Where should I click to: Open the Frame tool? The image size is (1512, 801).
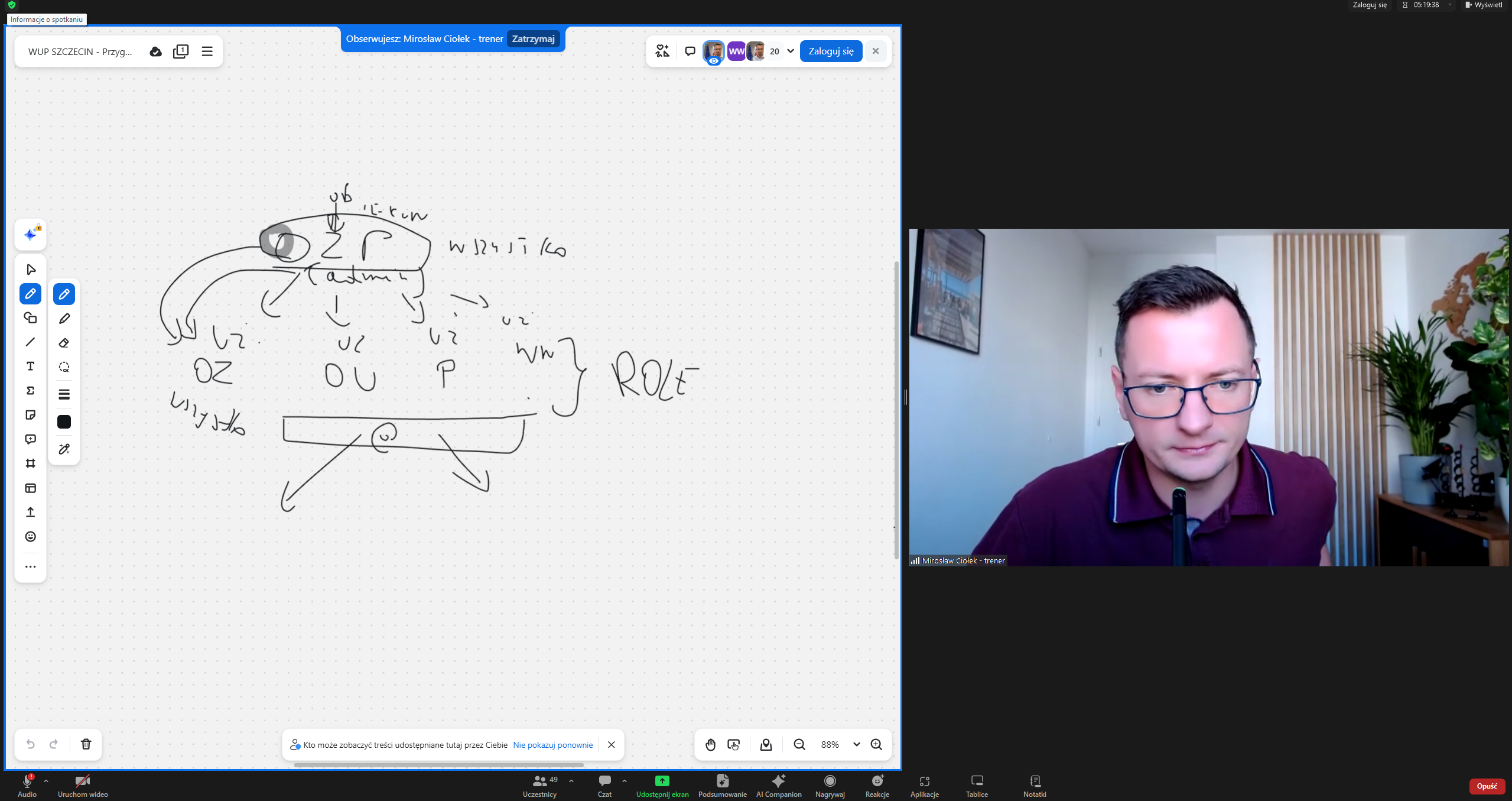coord(30,463)
